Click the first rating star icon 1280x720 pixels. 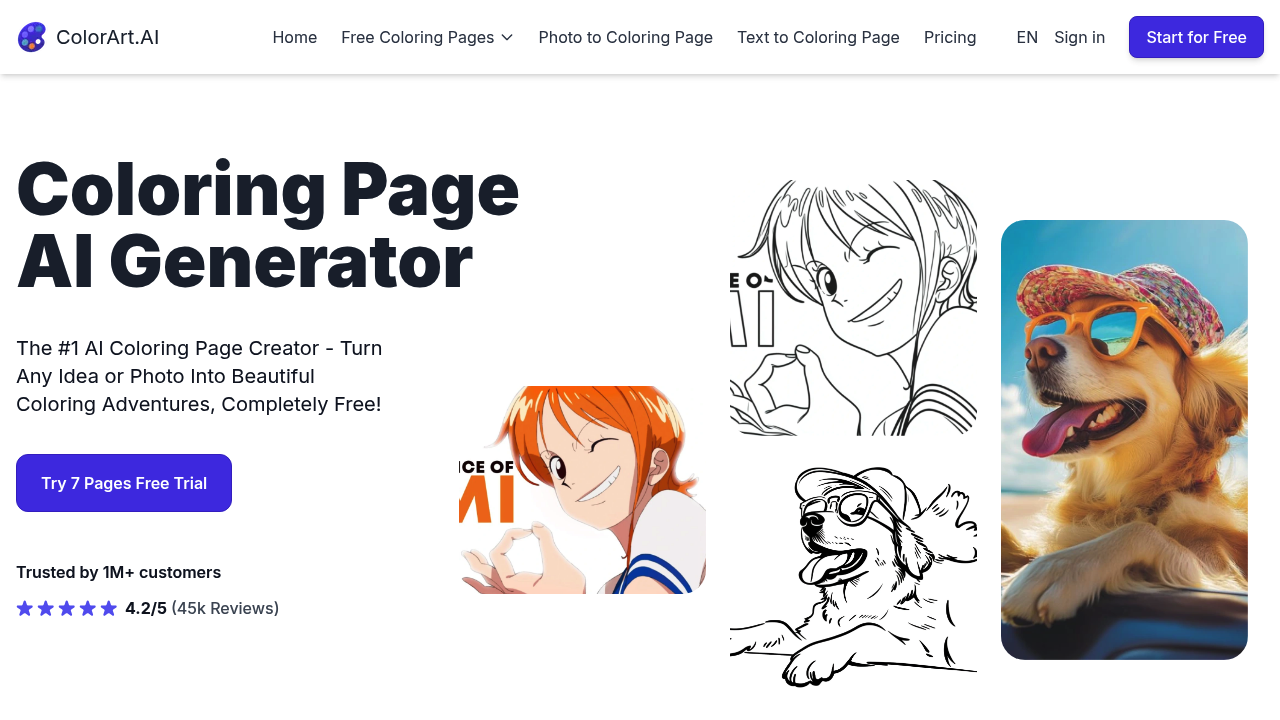click(x=25, y=608)
